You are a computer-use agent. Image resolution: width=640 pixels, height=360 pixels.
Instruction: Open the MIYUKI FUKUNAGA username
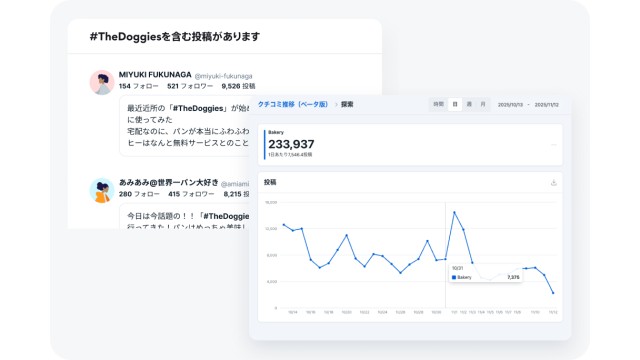tap(155, 75)
